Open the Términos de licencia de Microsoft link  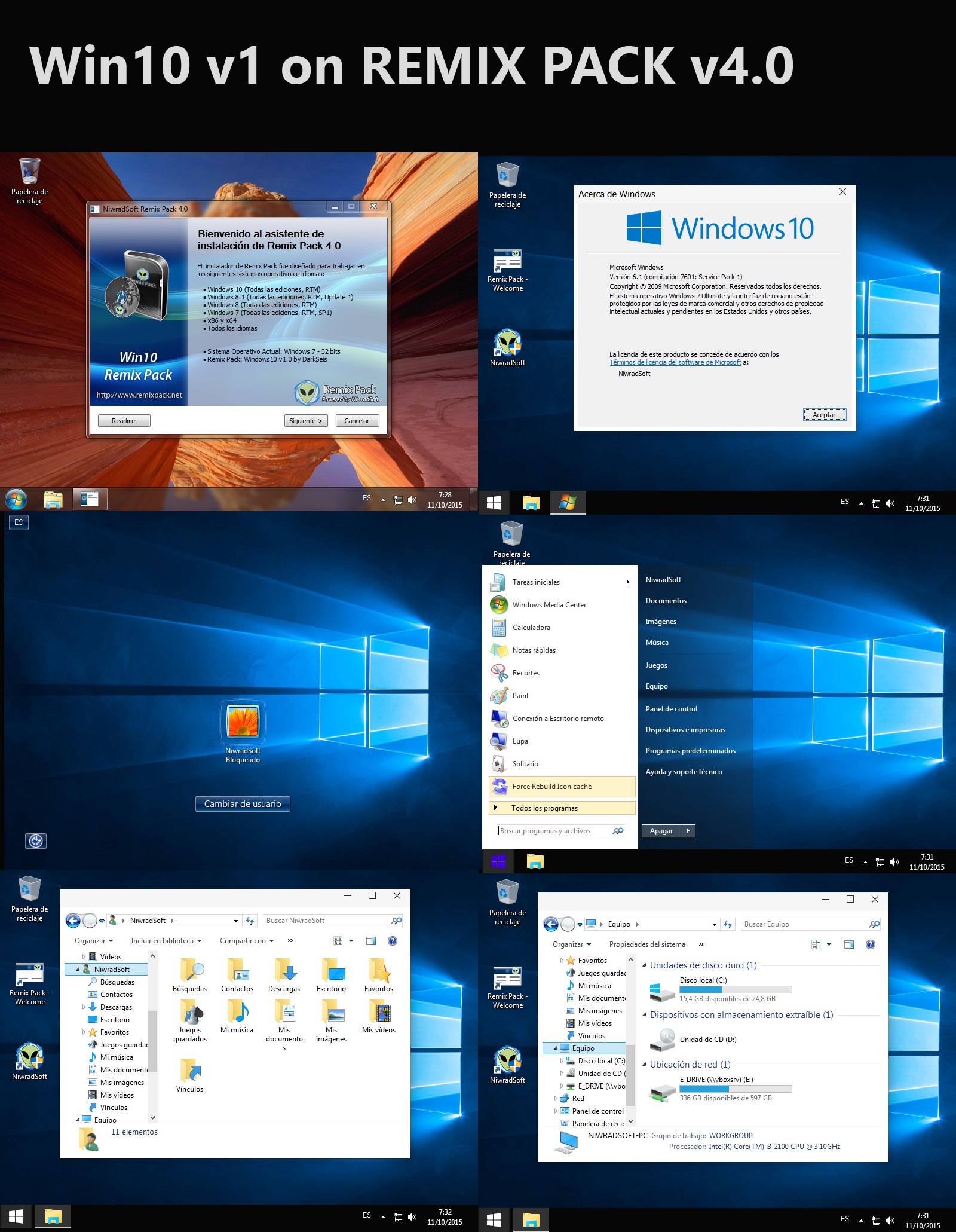(674, 362)
